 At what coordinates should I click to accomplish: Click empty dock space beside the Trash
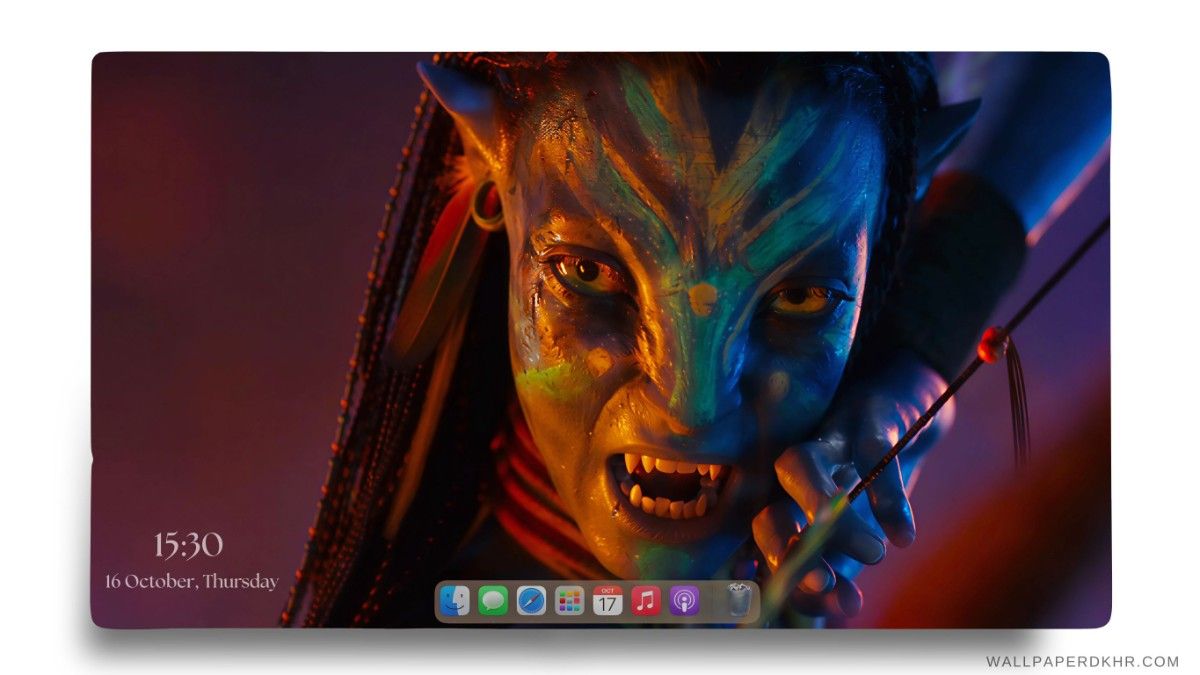711,602
